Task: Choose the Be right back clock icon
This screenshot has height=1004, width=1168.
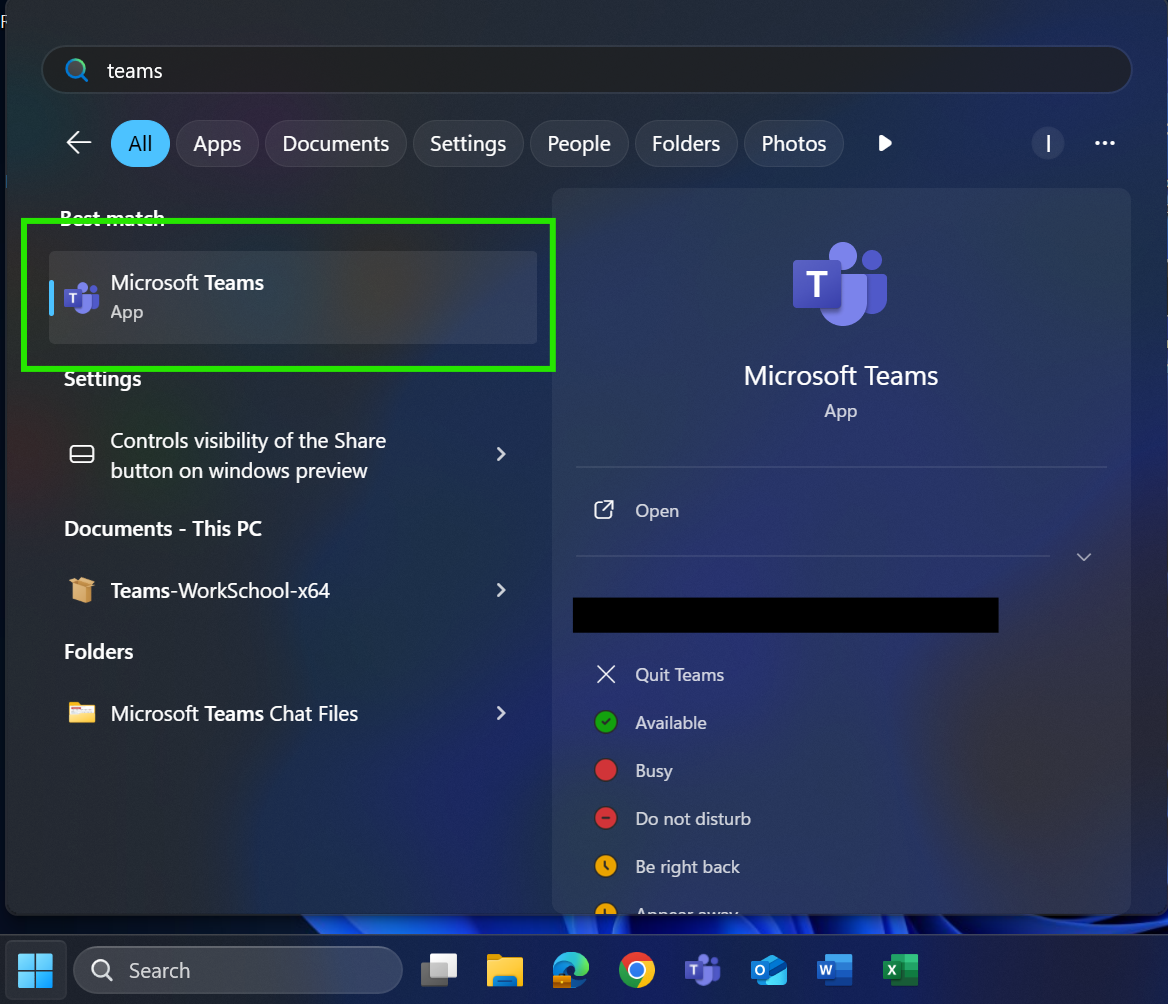Action: click(x=606, y=866)
